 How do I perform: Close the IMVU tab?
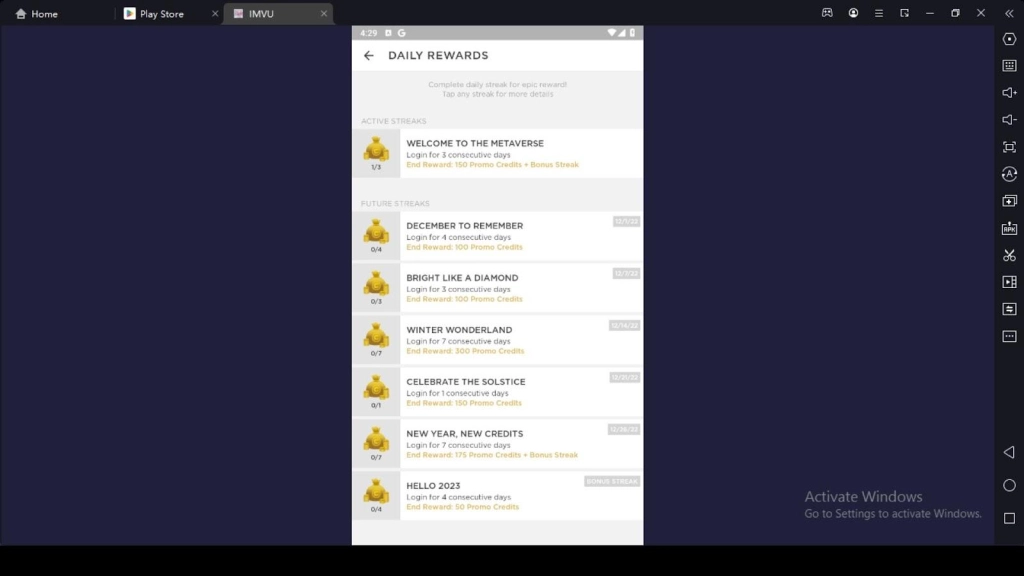coord(324,14)
